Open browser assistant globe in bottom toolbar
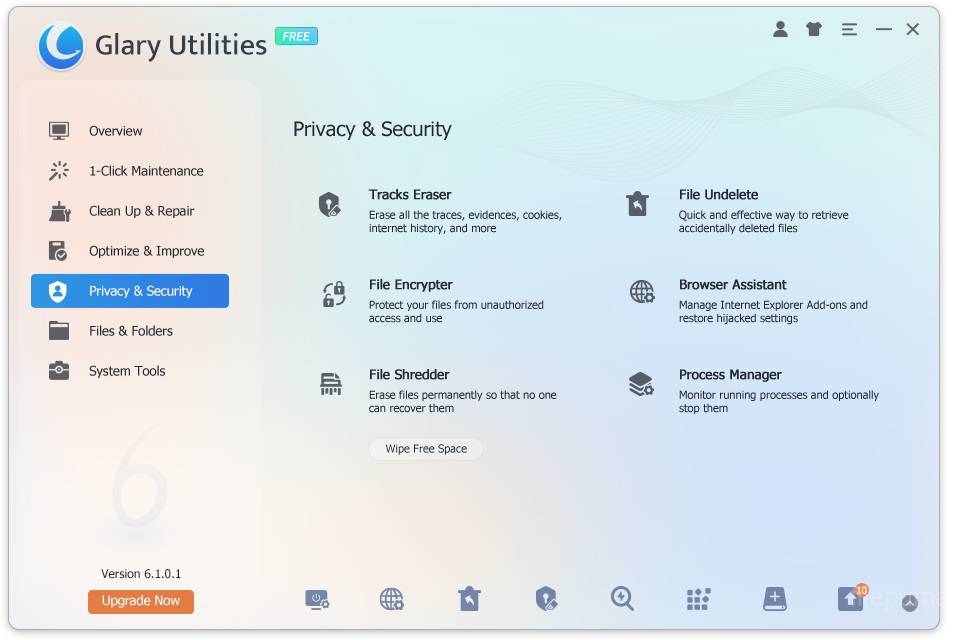This screenshot has width=960, height=640. 392,599
